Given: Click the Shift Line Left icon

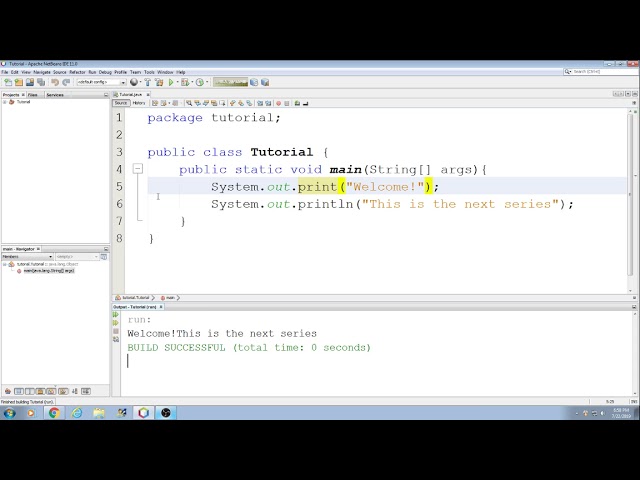Looking at the screenshot, I should (x=260, y=103).
